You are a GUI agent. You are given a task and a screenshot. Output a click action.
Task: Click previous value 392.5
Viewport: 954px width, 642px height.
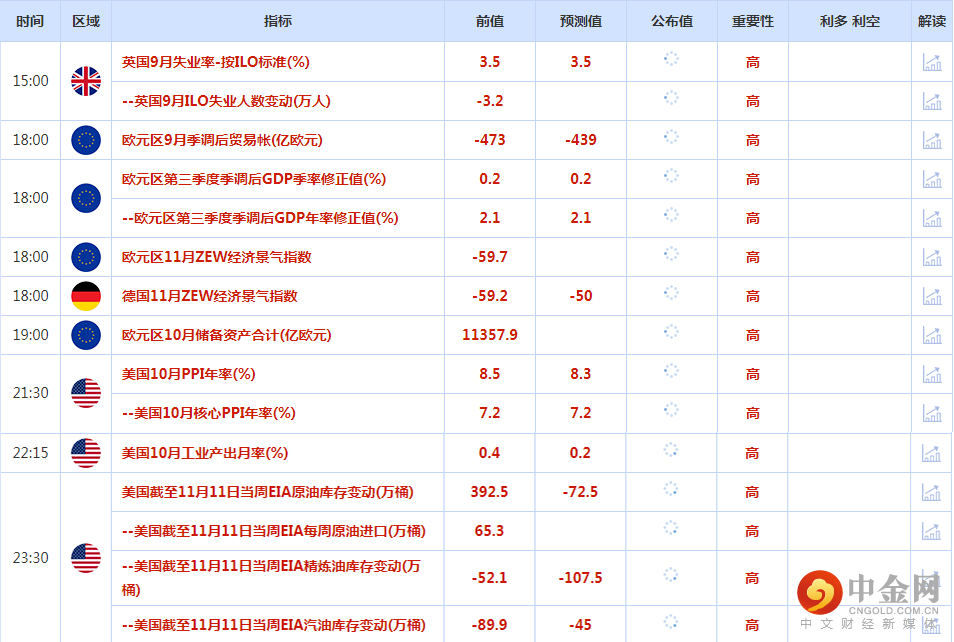coord(489,492)
